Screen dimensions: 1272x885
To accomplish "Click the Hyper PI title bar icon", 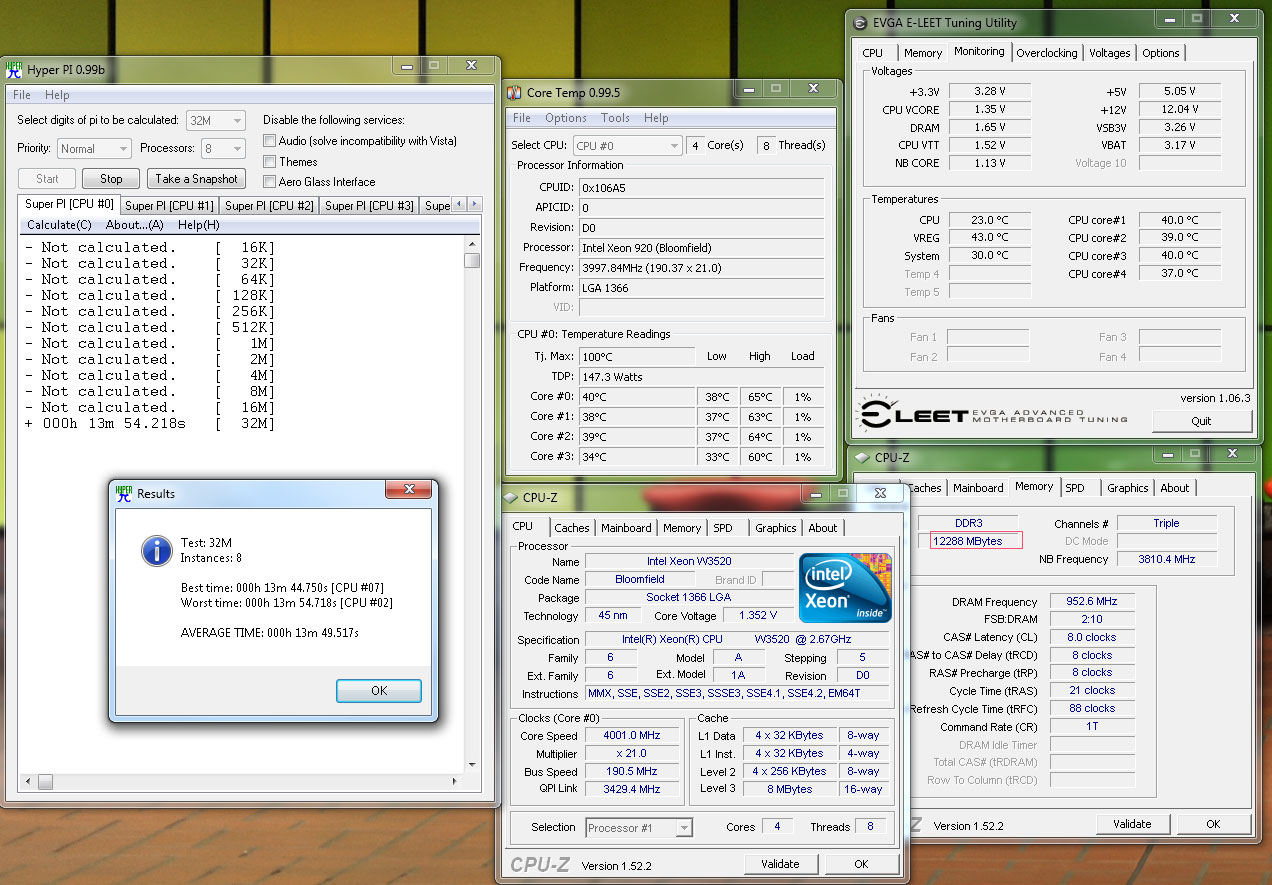I will coord(14,70).
